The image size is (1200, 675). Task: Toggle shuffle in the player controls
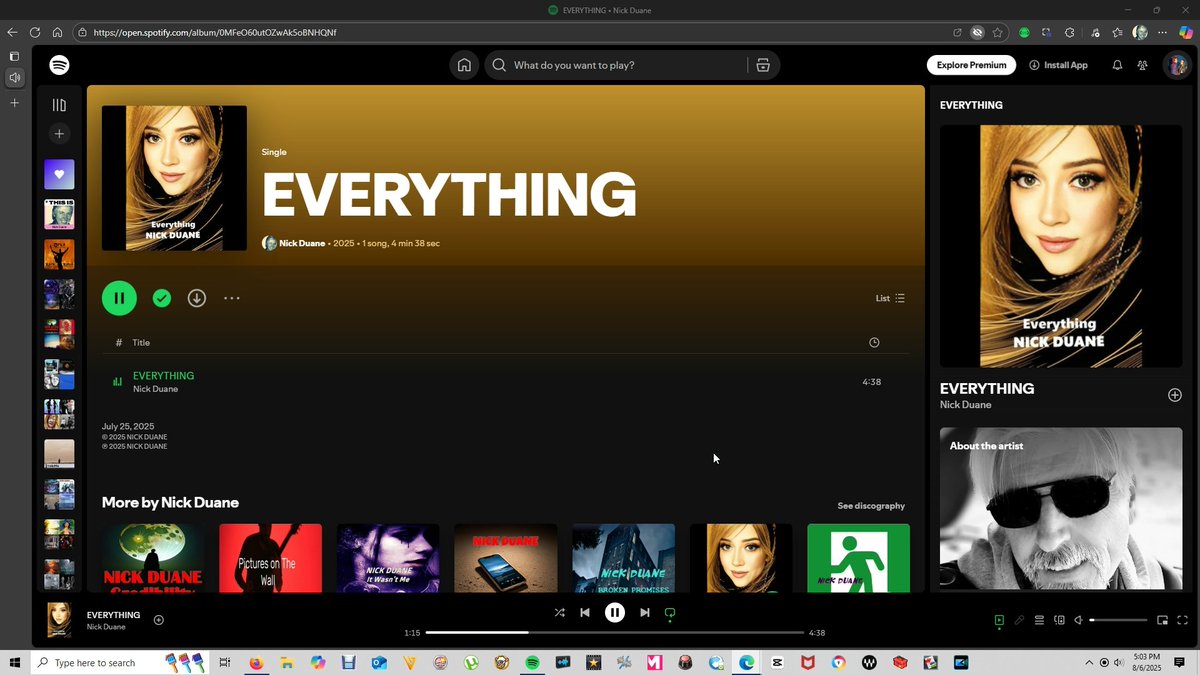point(559,613)
